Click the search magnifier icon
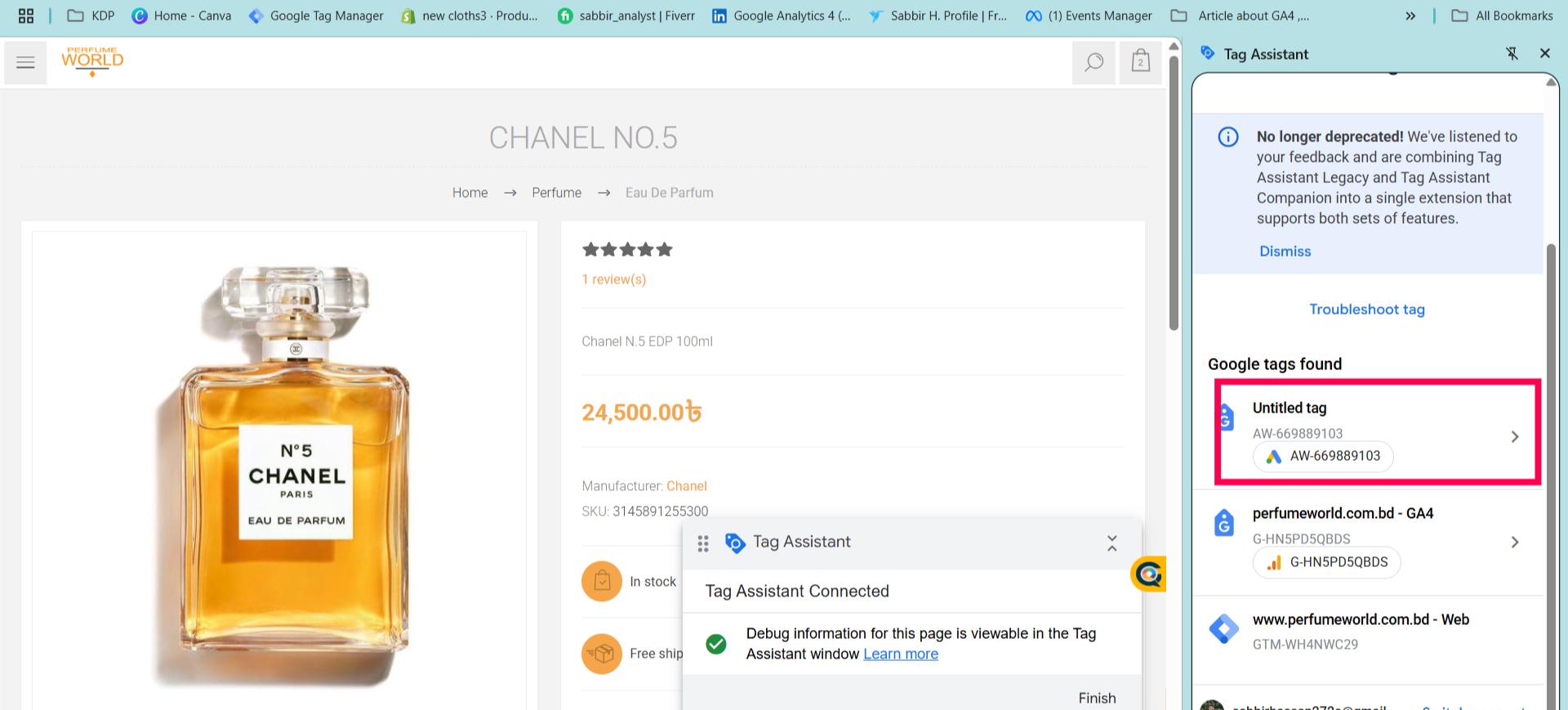Screen dimensions: 1568x710 pos(1094,63)
